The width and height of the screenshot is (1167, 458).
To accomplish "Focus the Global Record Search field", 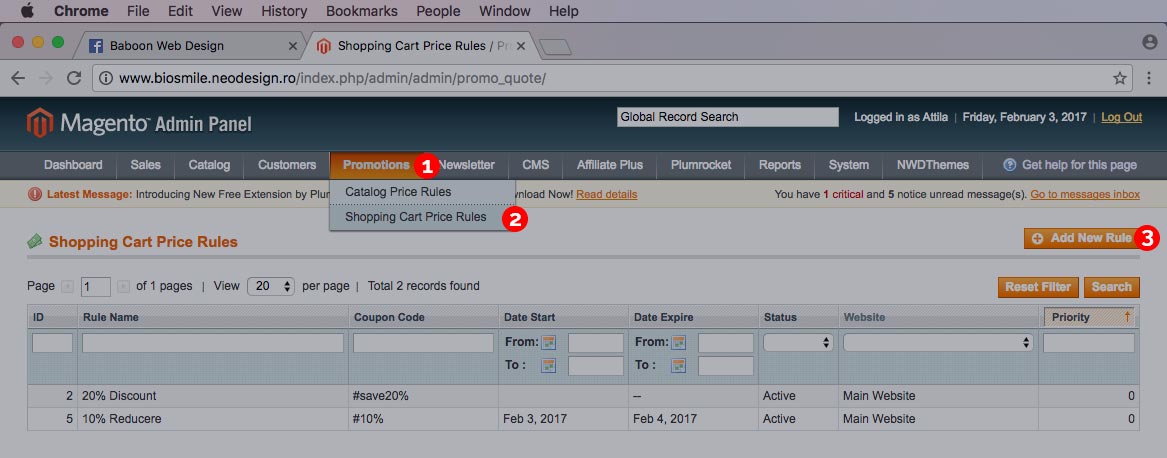I will 728,117.
